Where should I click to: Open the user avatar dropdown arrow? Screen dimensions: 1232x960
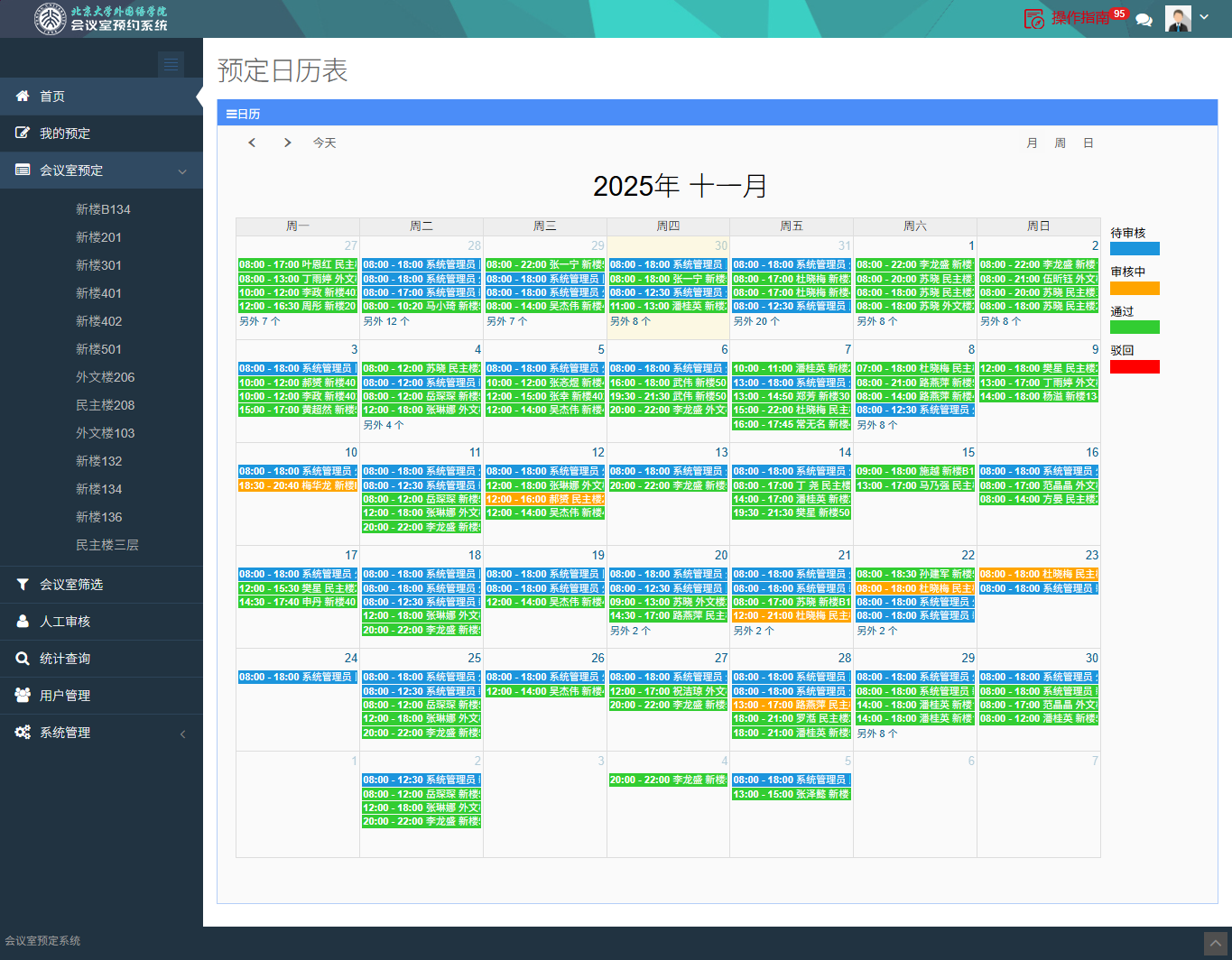pos(1204,17)
